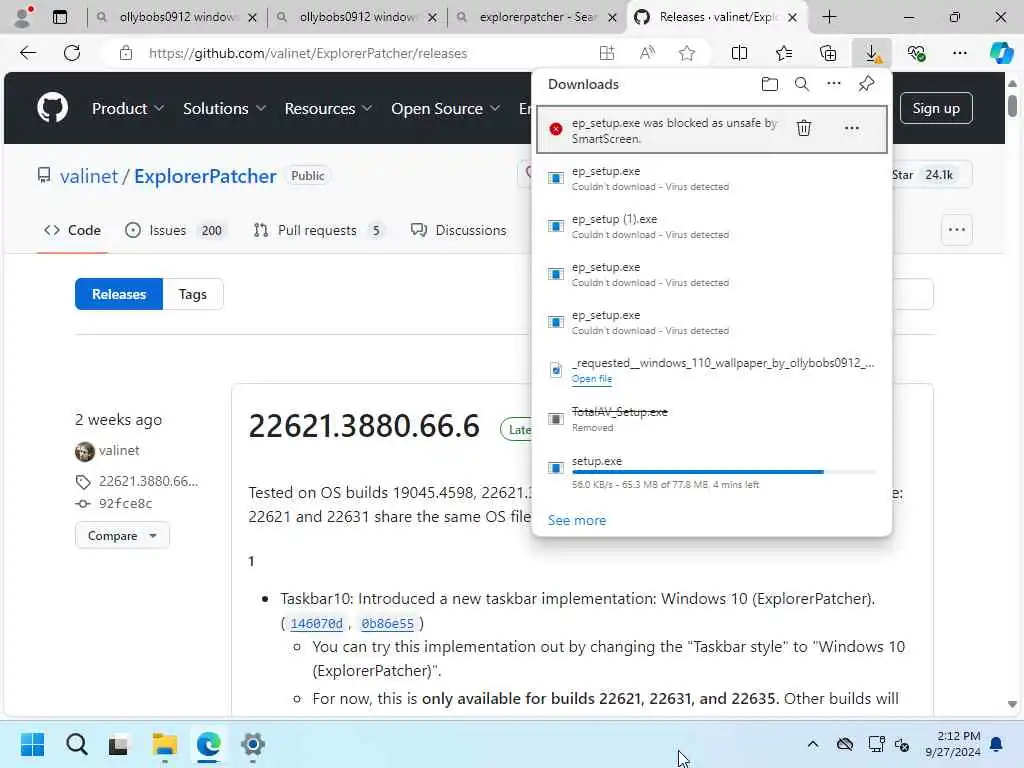Open Edge read aloud icon
The width and height of the screenshot is (1024, 768).
pos(647,54)
